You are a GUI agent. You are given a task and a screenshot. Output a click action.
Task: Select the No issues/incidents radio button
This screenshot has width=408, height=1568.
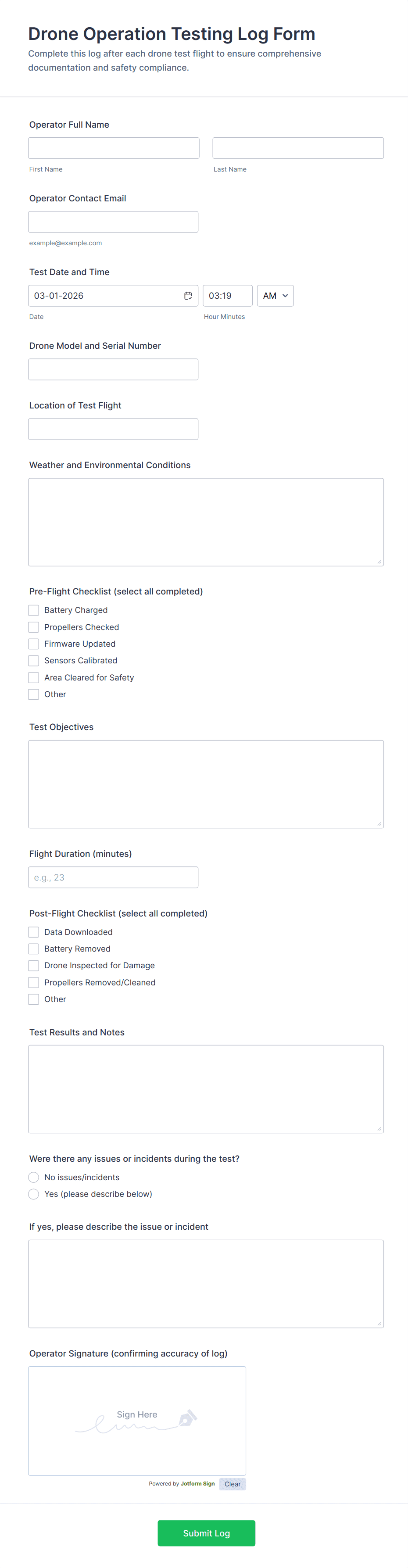pyautogui.click(x=34, y=1177)
